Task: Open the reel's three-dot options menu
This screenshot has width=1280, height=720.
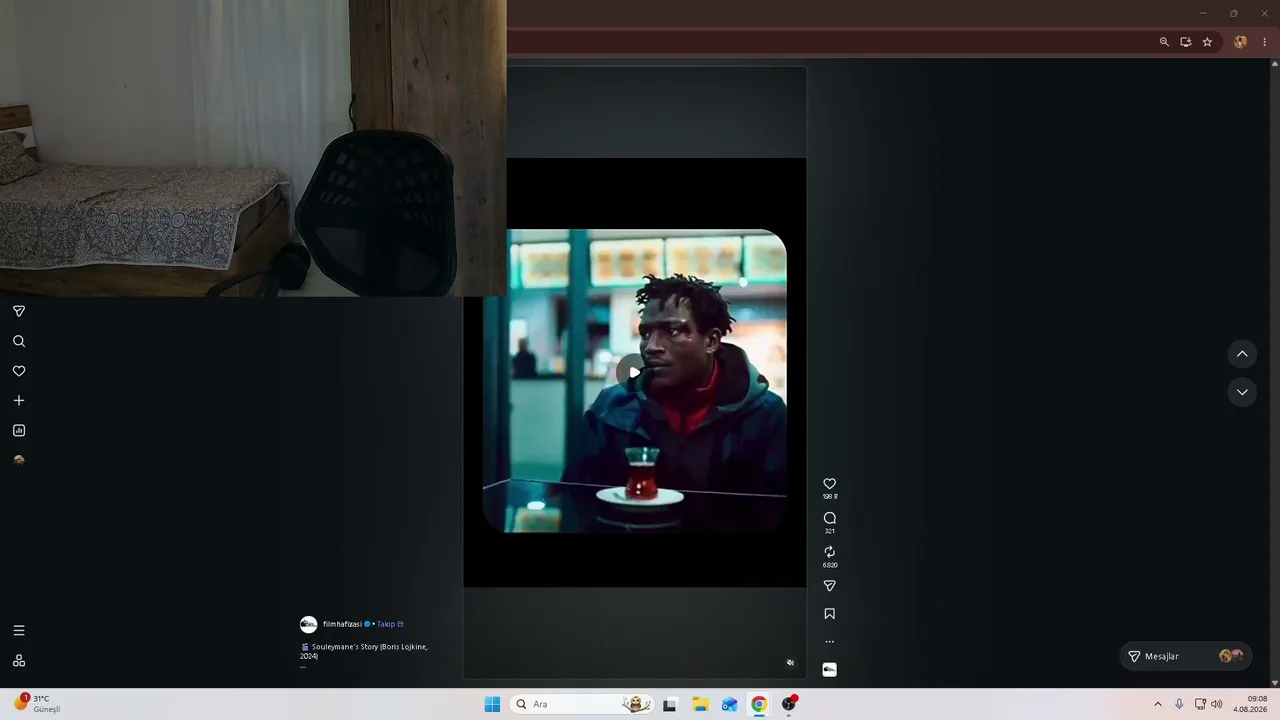Action: tap(829, 642)
